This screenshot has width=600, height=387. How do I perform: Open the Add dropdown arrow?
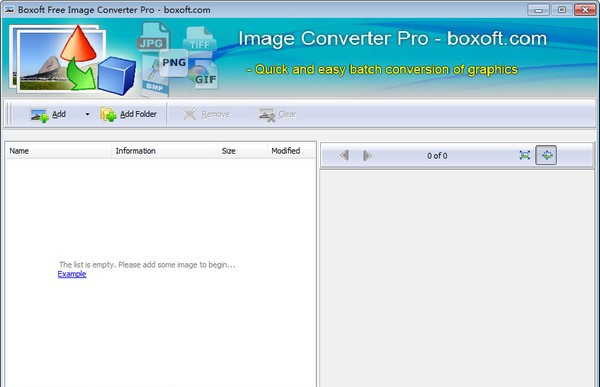(x=87, y=114)
